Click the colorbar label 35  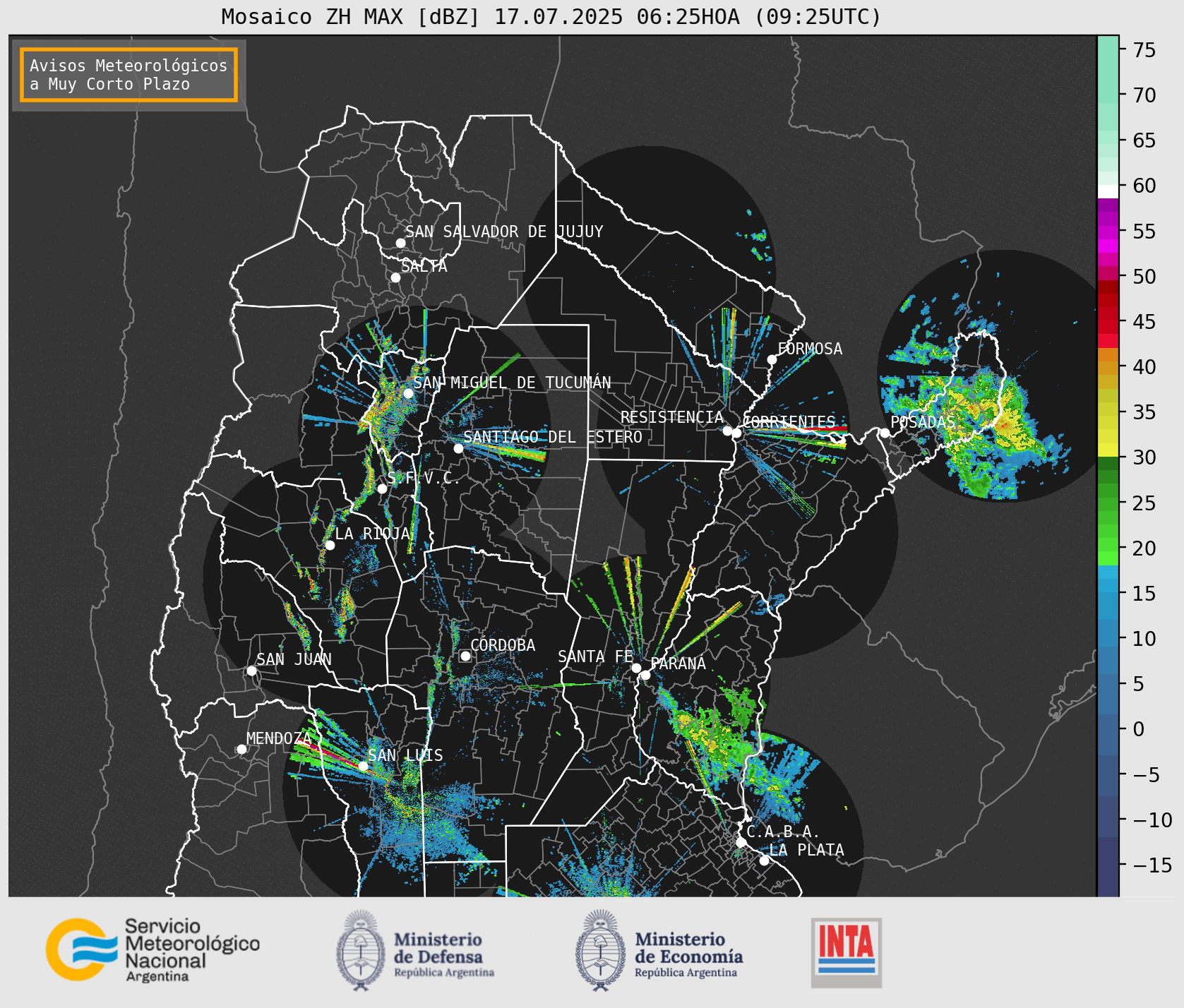[1144, 412]
